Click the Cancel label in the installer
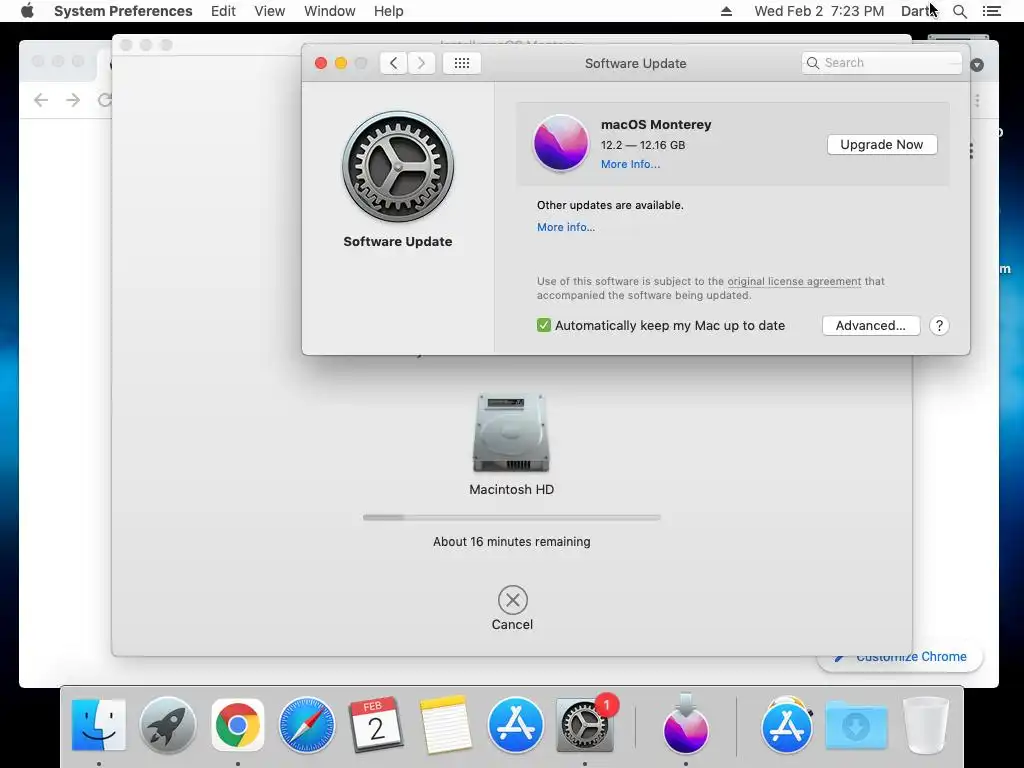Viewport: 1024px width, 768px height. click(x=512, y=624)
